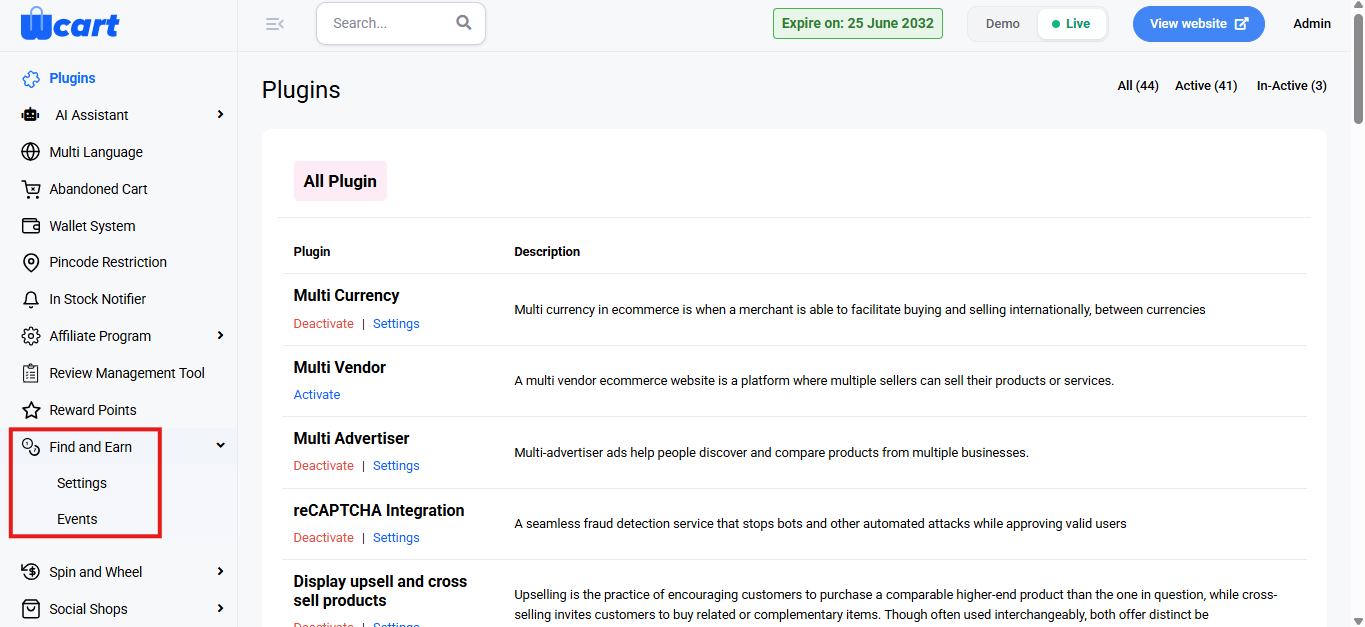This screenshot has height=627, width=1365.
Task: Open Multi Advertiser plugin Settings
Action: 396,466
